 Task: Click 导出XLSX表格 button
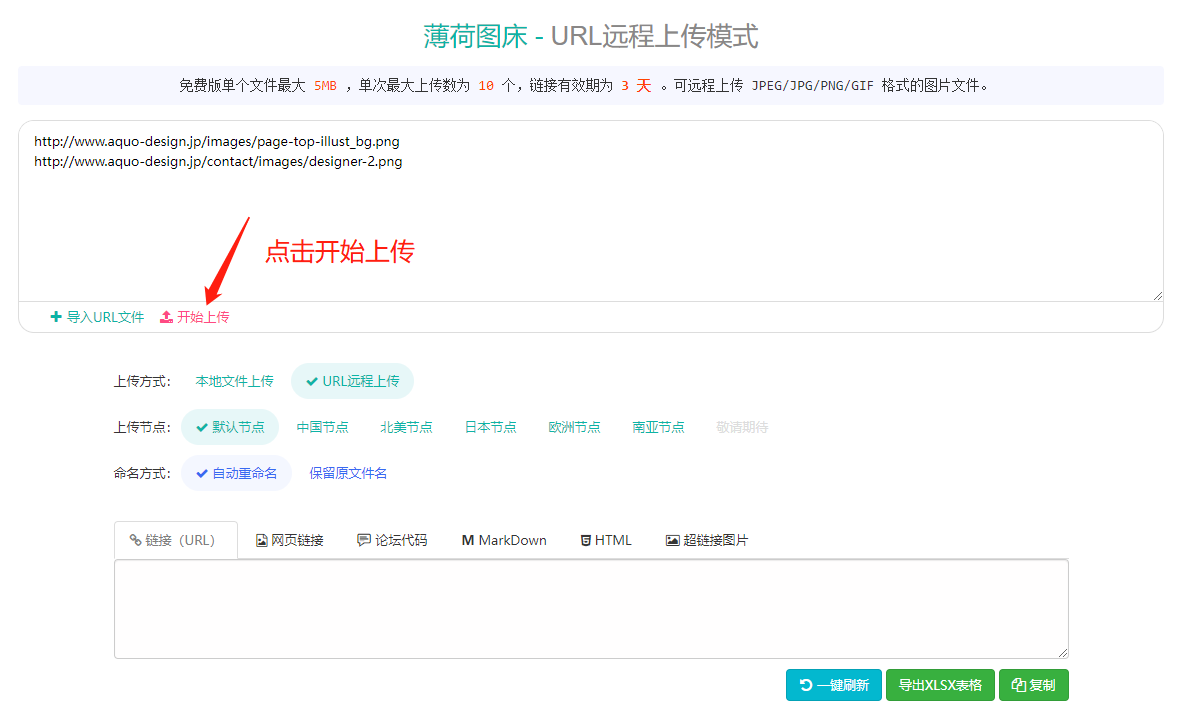[940, 685]
